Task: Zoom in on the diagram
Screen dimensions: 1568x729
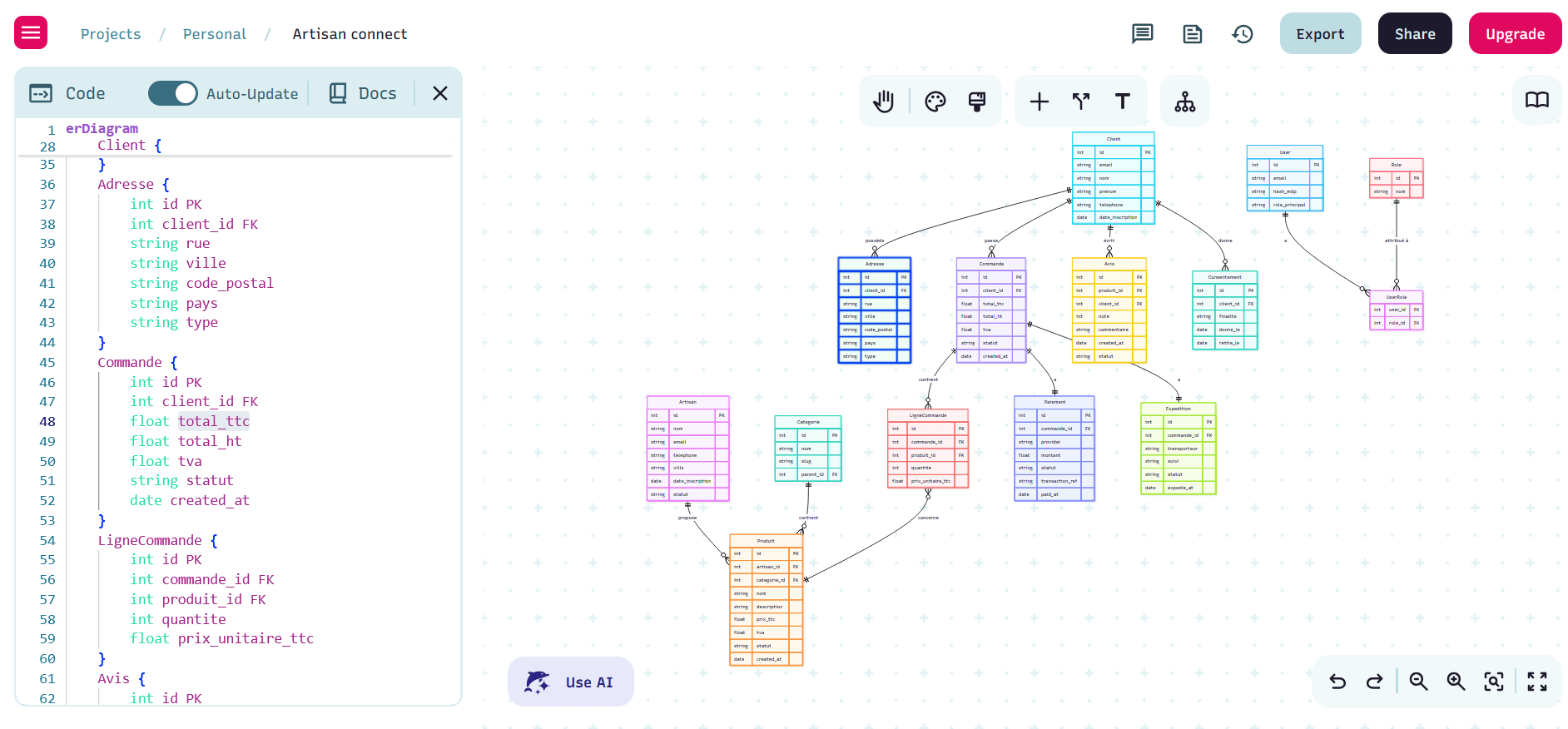Action: [x=1456, y=682]
